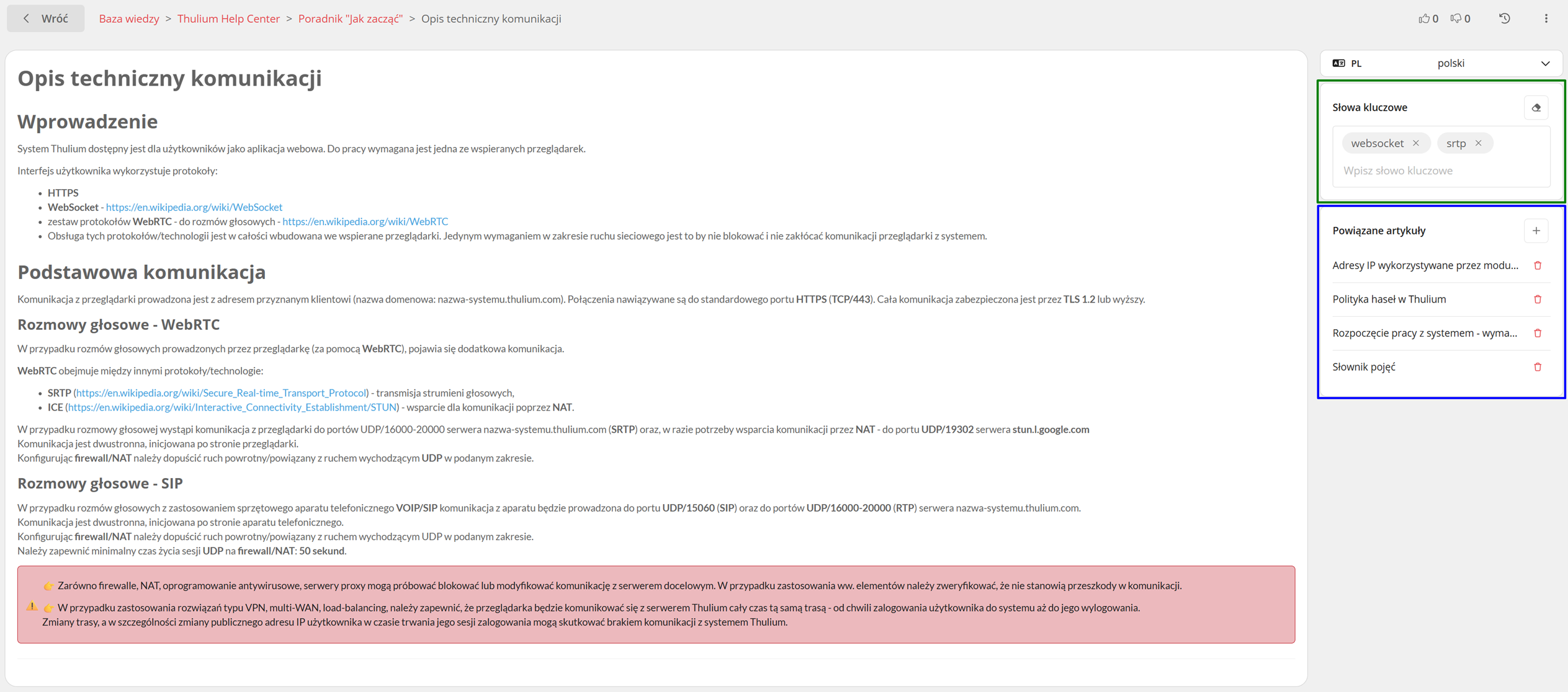
Task: Open Baza wiedzy breadcrumb
Action: [x=129, y=19]
